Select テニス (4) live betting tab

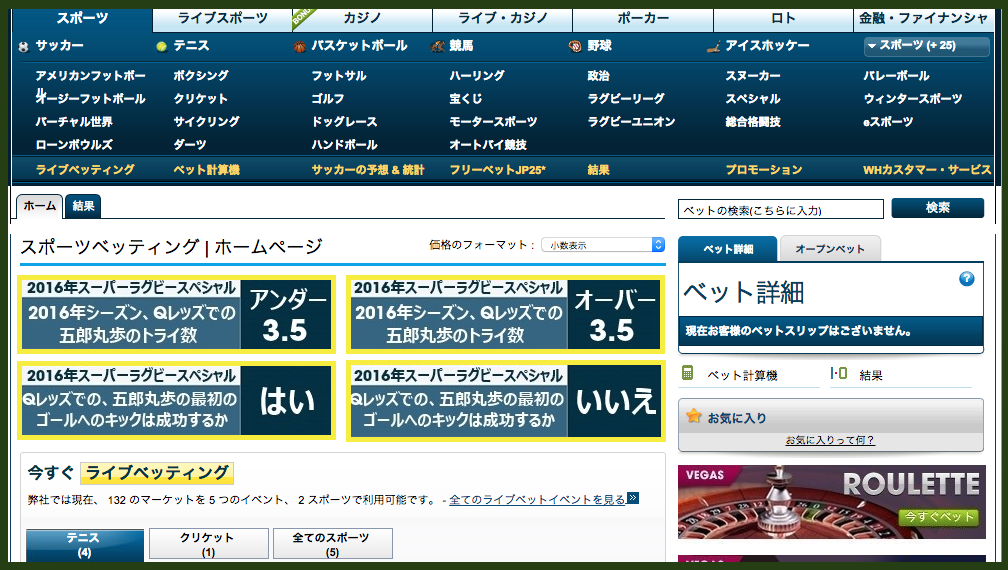point(84,544)
